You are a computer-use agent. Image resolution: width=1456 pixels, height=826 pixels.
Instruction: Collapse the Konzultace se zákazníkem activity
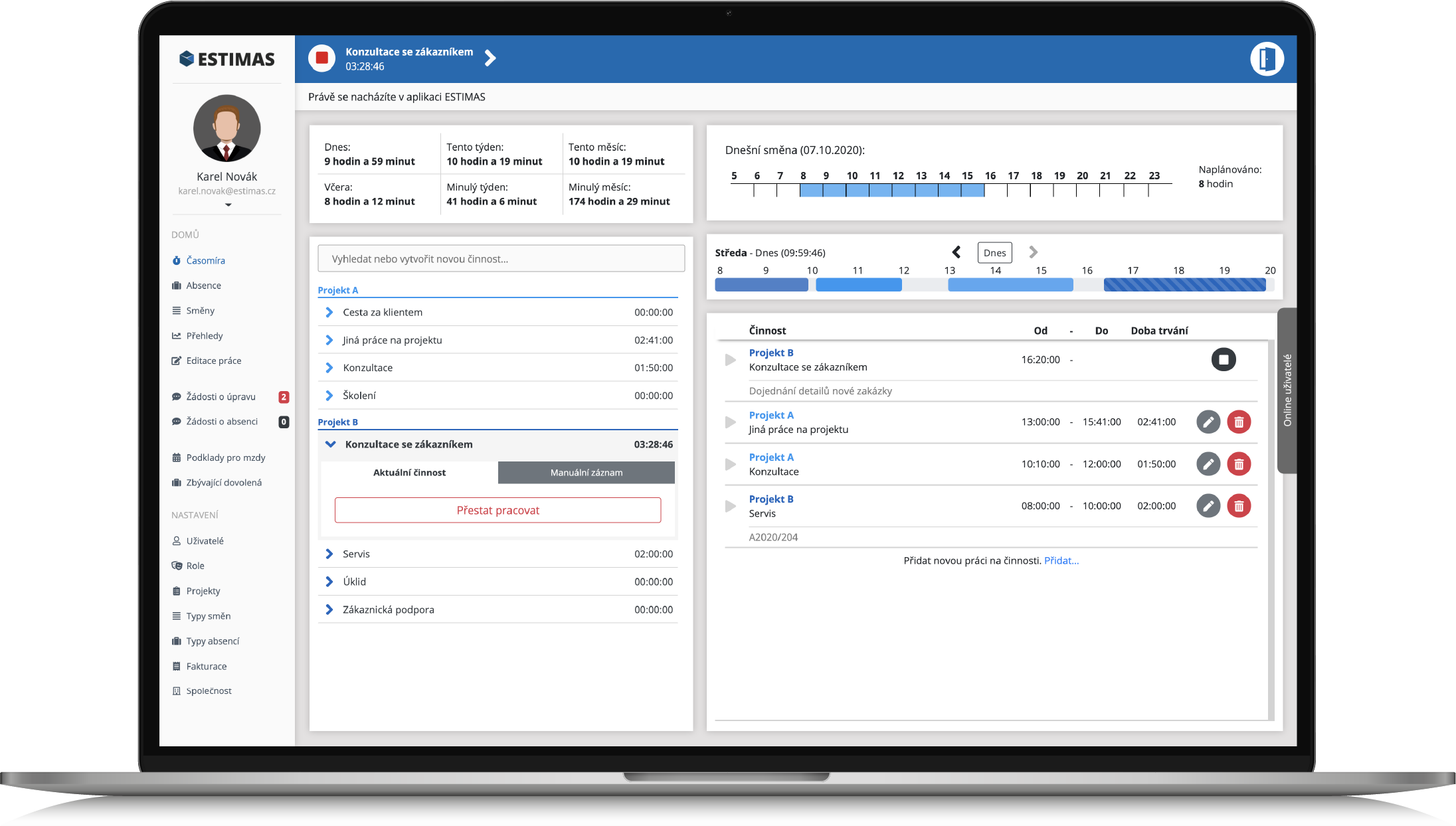[330, 444]
